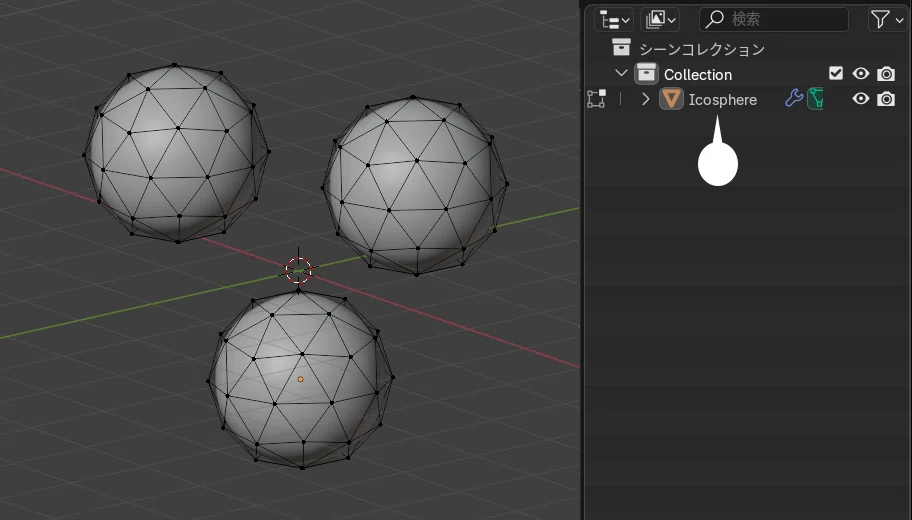This screenshot has width=912, height=520.
Task: Click the Icosphere green mesh data icon
Action: (815, 98)
